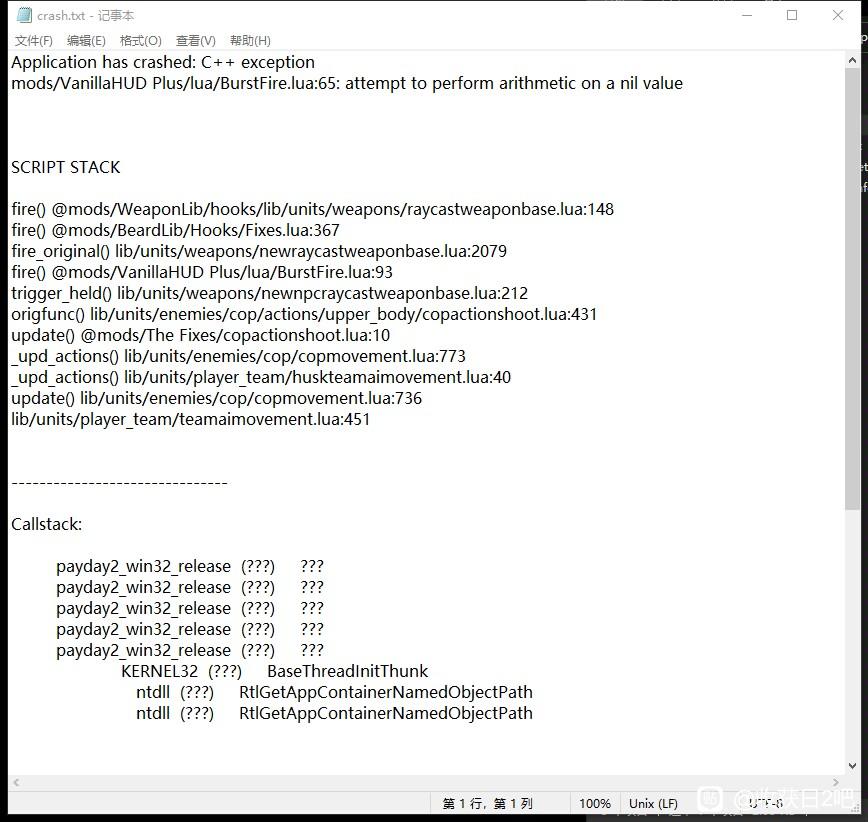
Task: Click the last payday2_win32_release callstack line
Action: click(x=190, y=650)
